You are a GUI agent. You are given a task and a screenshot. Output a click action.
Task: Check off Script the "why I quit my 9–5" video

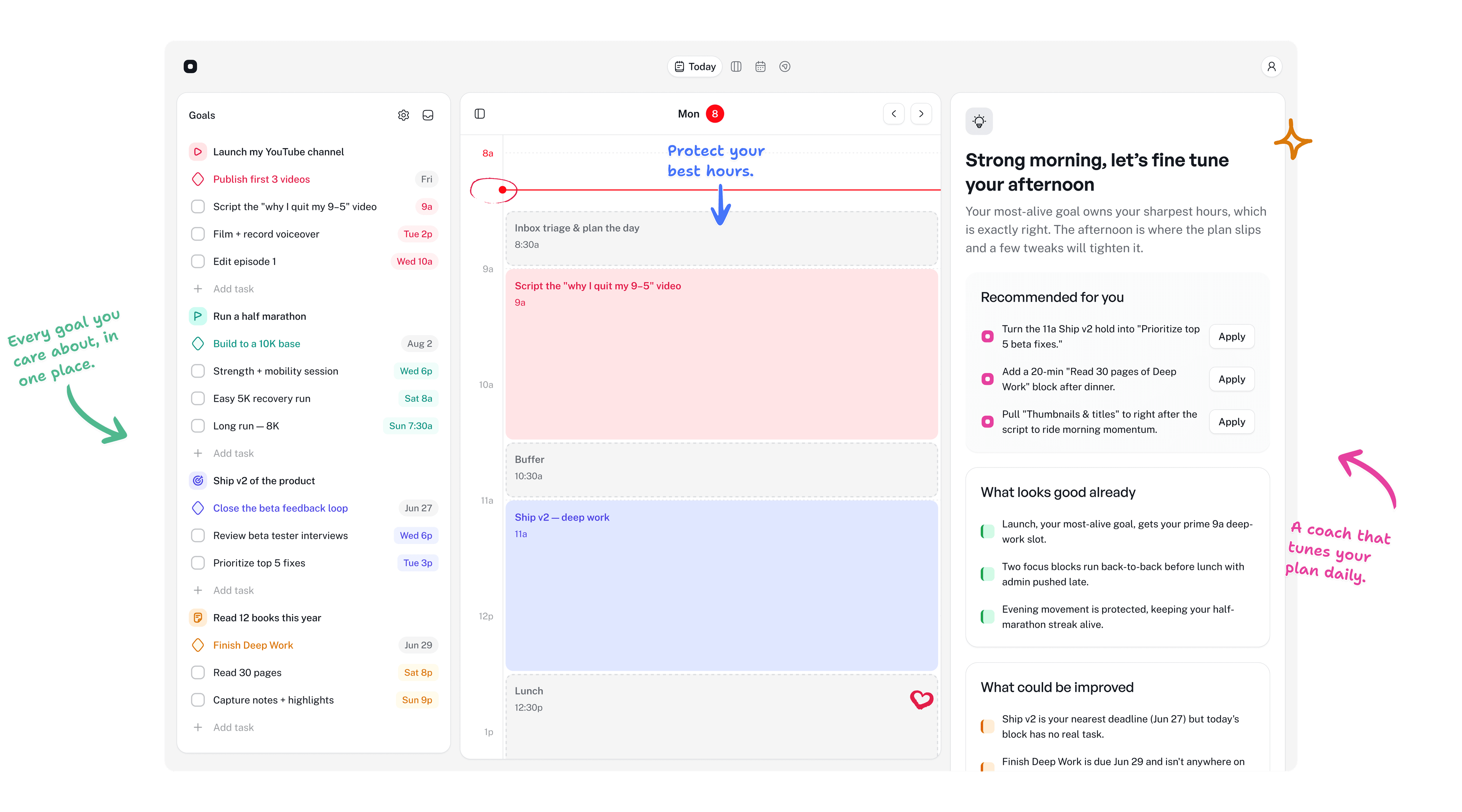click(x=198, y=207)
